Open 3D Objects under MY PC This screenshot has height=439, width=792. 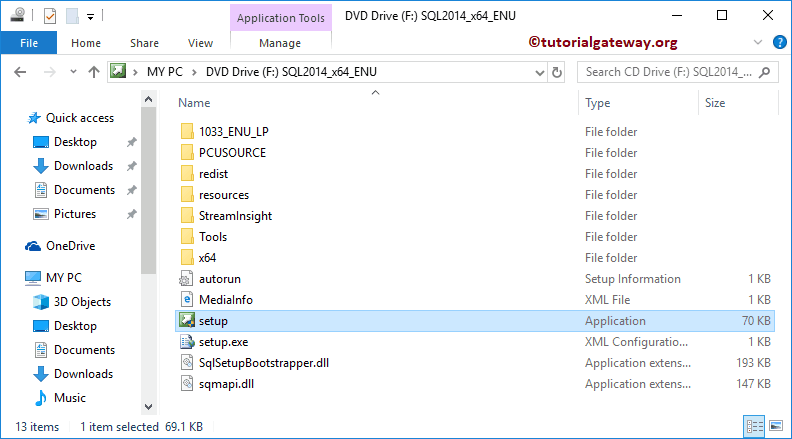pyautogui.click(x=82, y=302)
